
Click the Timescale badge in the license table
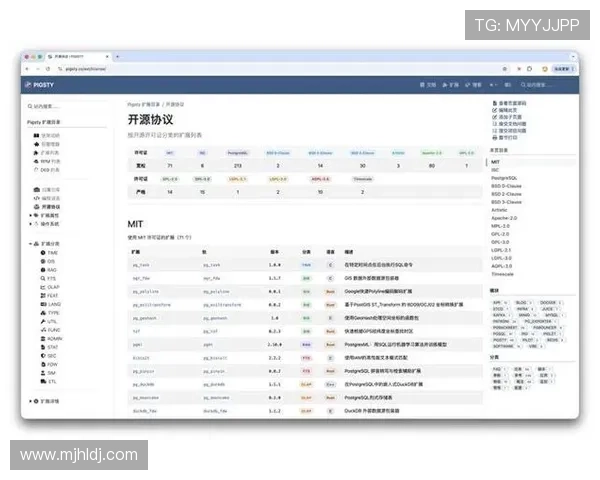click(x=362, y=179)
